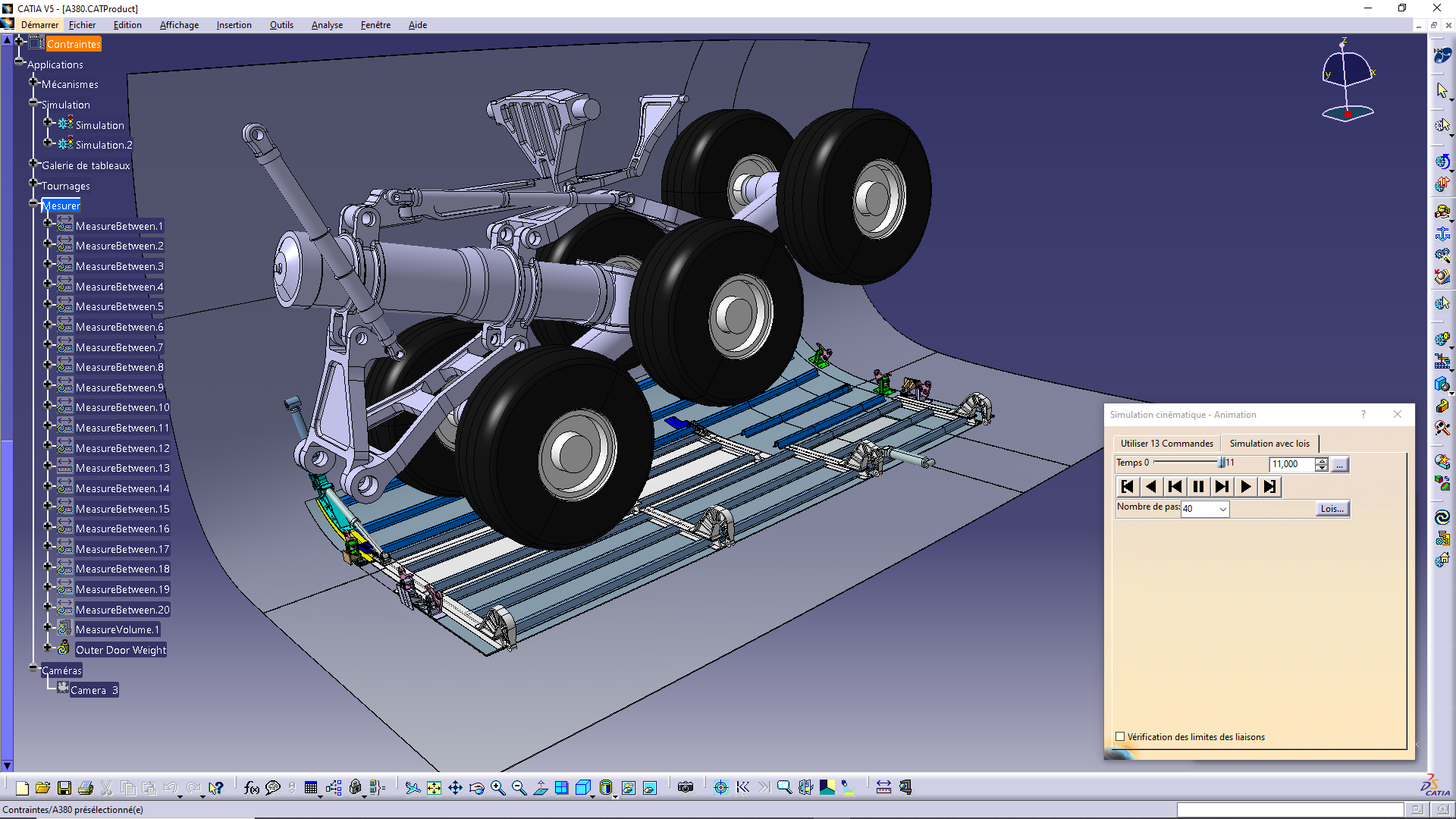This screenshot has width=1456, height=819.
Task: Click the Lois... button
Action: pos(1332,509)
